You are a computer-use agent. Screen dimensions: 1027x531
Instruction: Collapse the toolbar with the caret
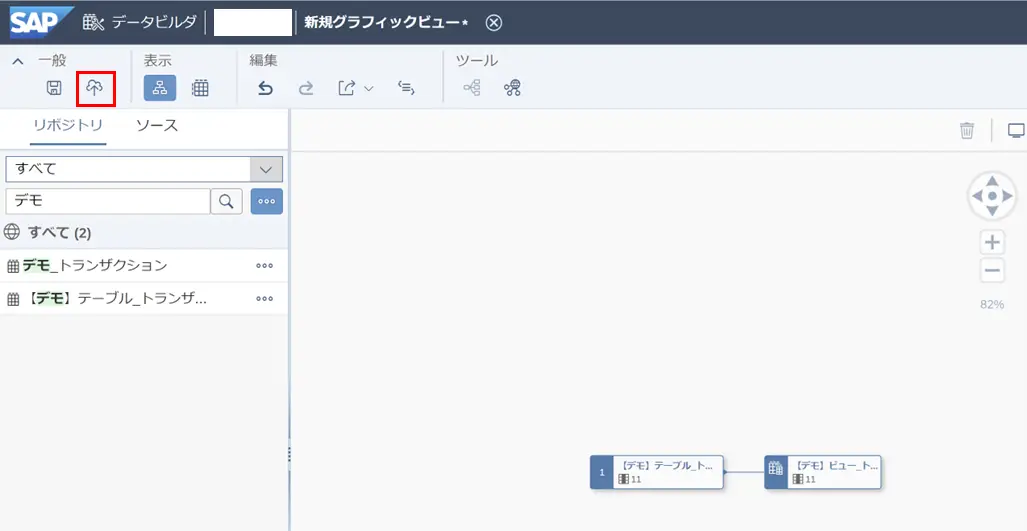click(x=18, y=62)
